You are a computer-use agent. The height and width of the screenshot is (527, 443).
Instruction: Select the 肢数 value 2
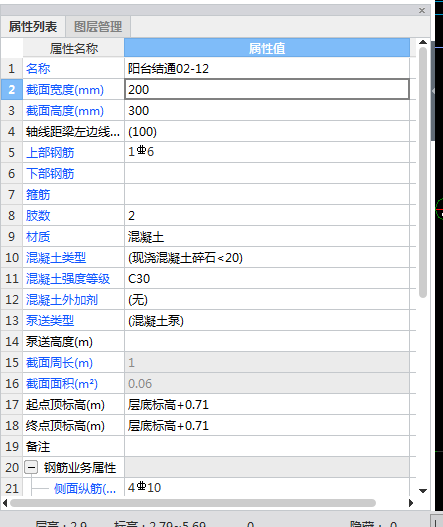tap(267, 215)
